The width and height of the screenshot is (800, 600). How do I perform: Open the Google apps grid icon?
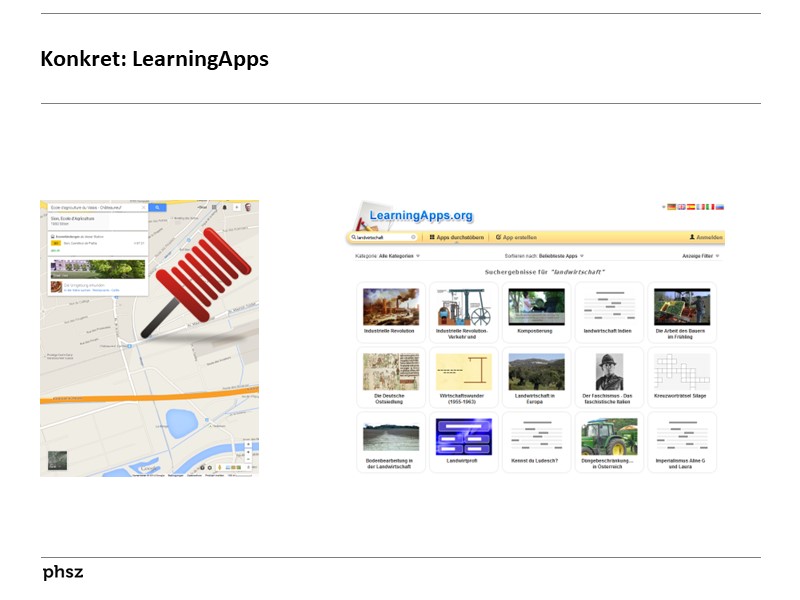point(214,208)
